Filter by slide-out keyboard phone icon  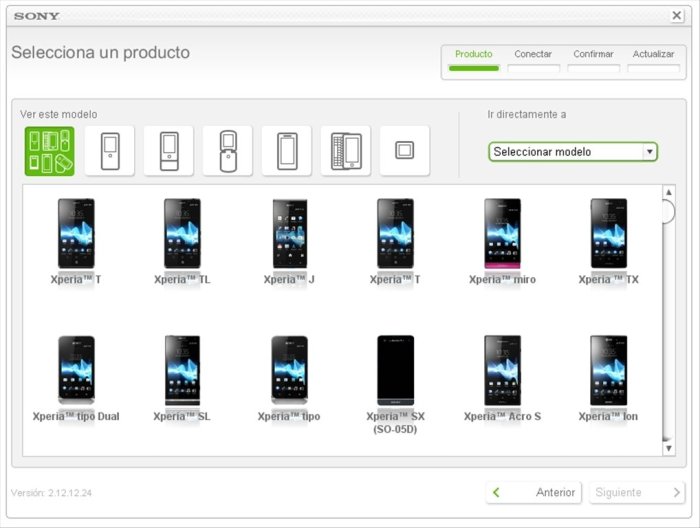point(345,151)
